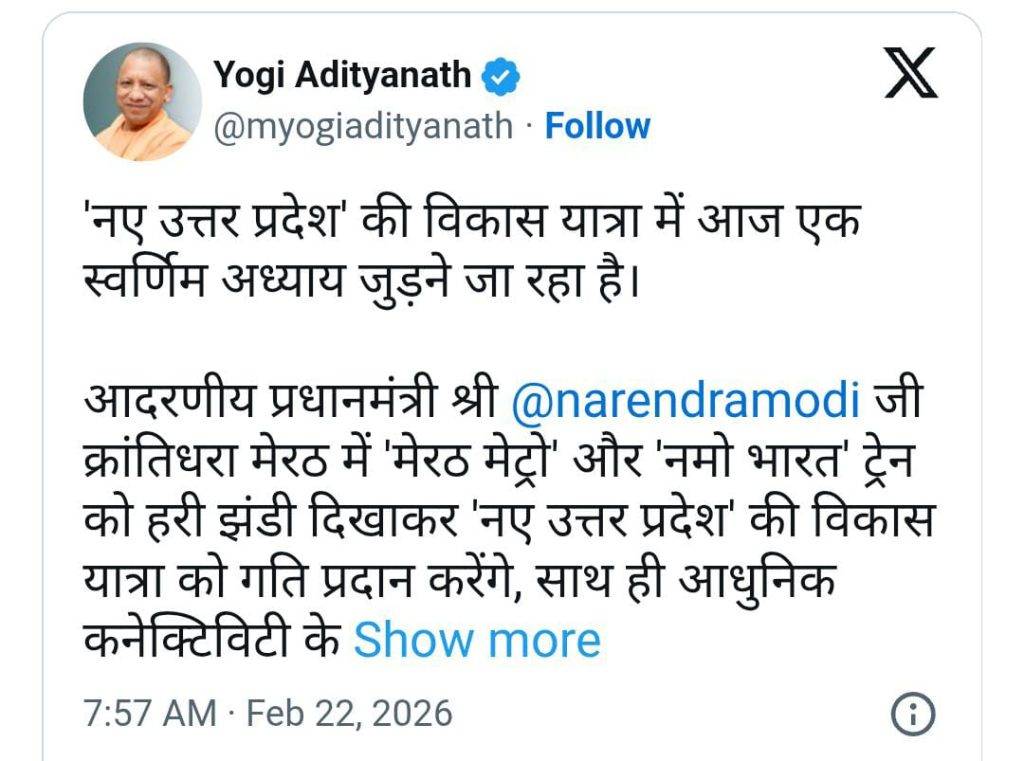Click the blue verified badge
The image size is (1024, 761).
500,75
